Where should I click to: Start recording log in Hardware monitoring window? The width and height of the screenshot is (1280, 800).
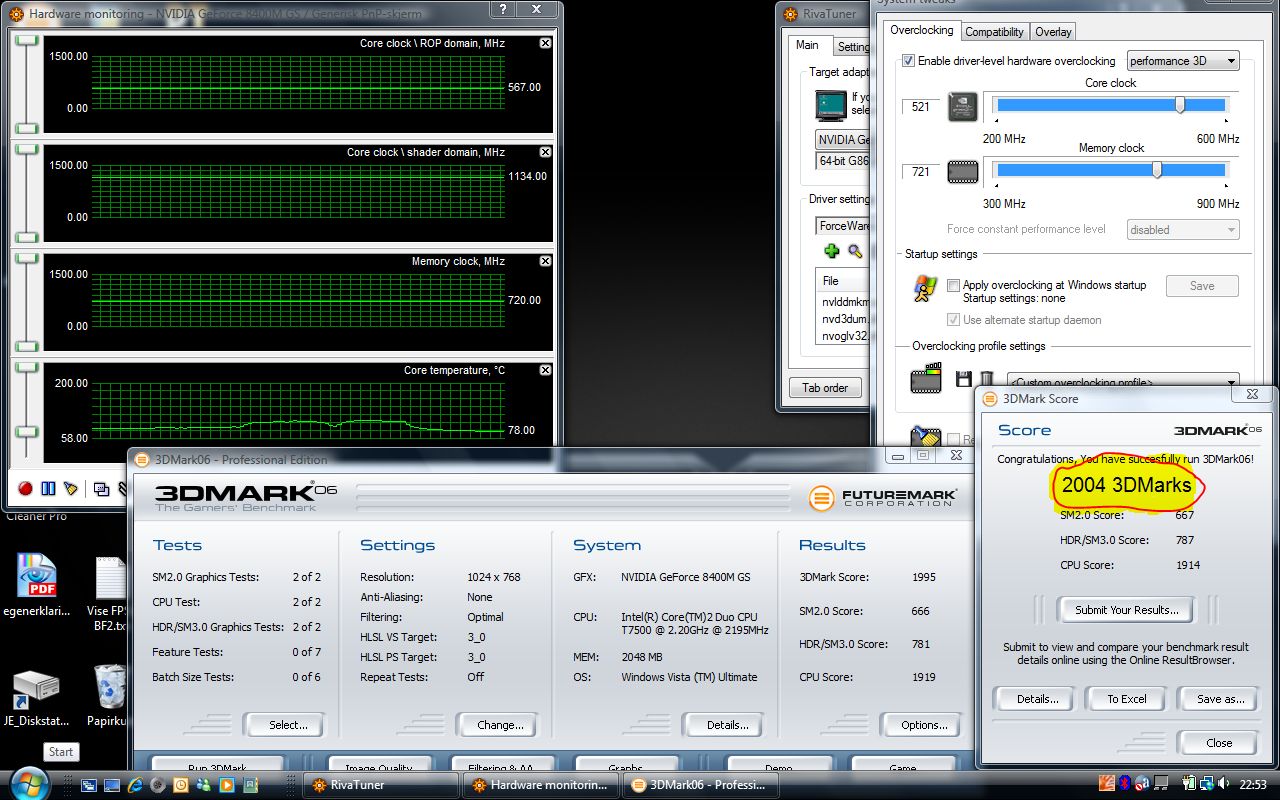pyautogui.click(x=25, y=488)
